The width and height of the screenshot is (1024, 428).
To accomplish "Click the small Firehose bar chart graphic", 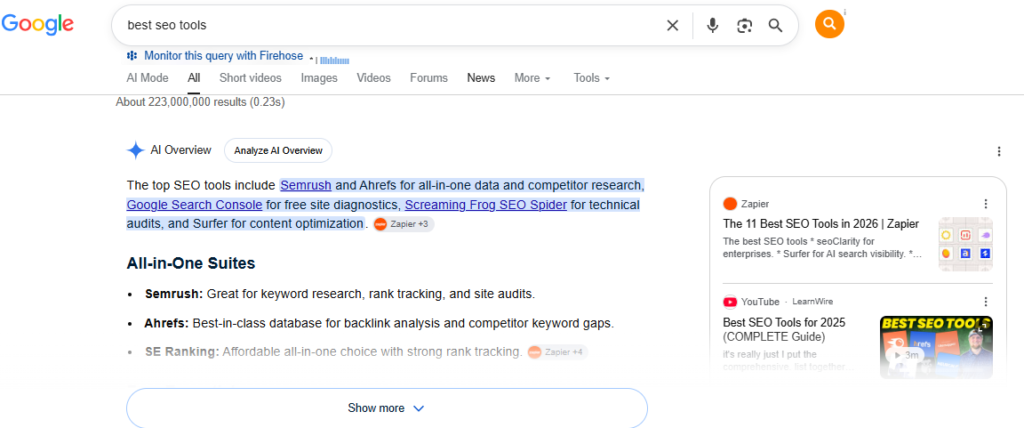I will click(334, 60).
